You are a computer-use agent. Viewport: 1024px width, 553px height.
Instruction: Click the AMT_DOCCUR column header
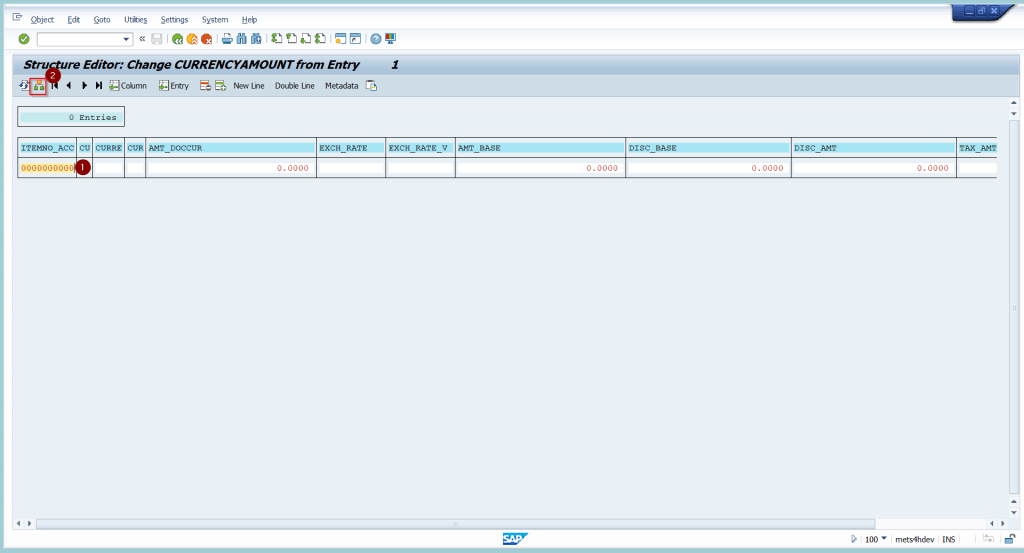pos(231,148)
